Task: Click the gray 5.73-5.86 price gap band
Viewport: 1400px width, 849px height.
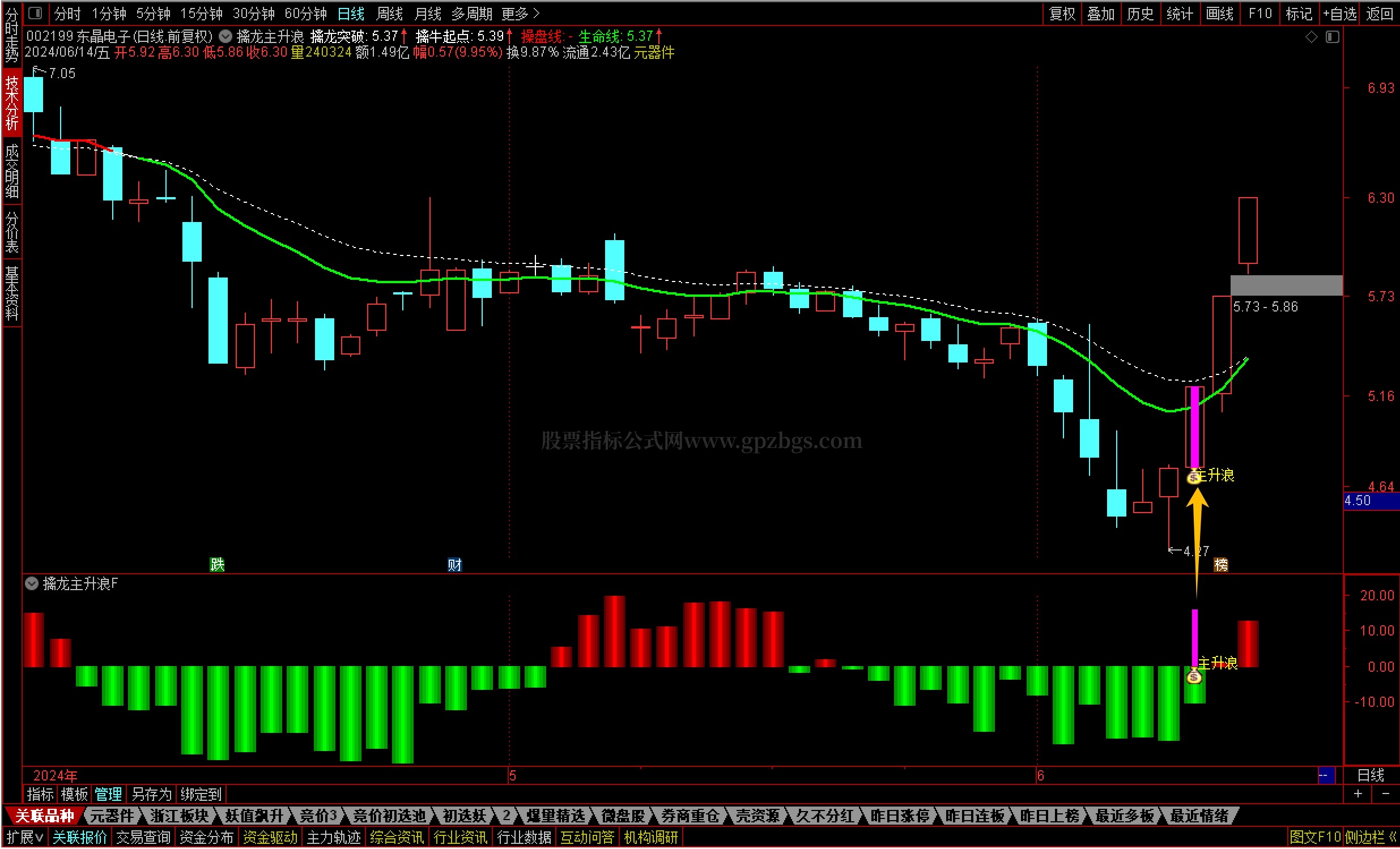Action: (1286, 285)
